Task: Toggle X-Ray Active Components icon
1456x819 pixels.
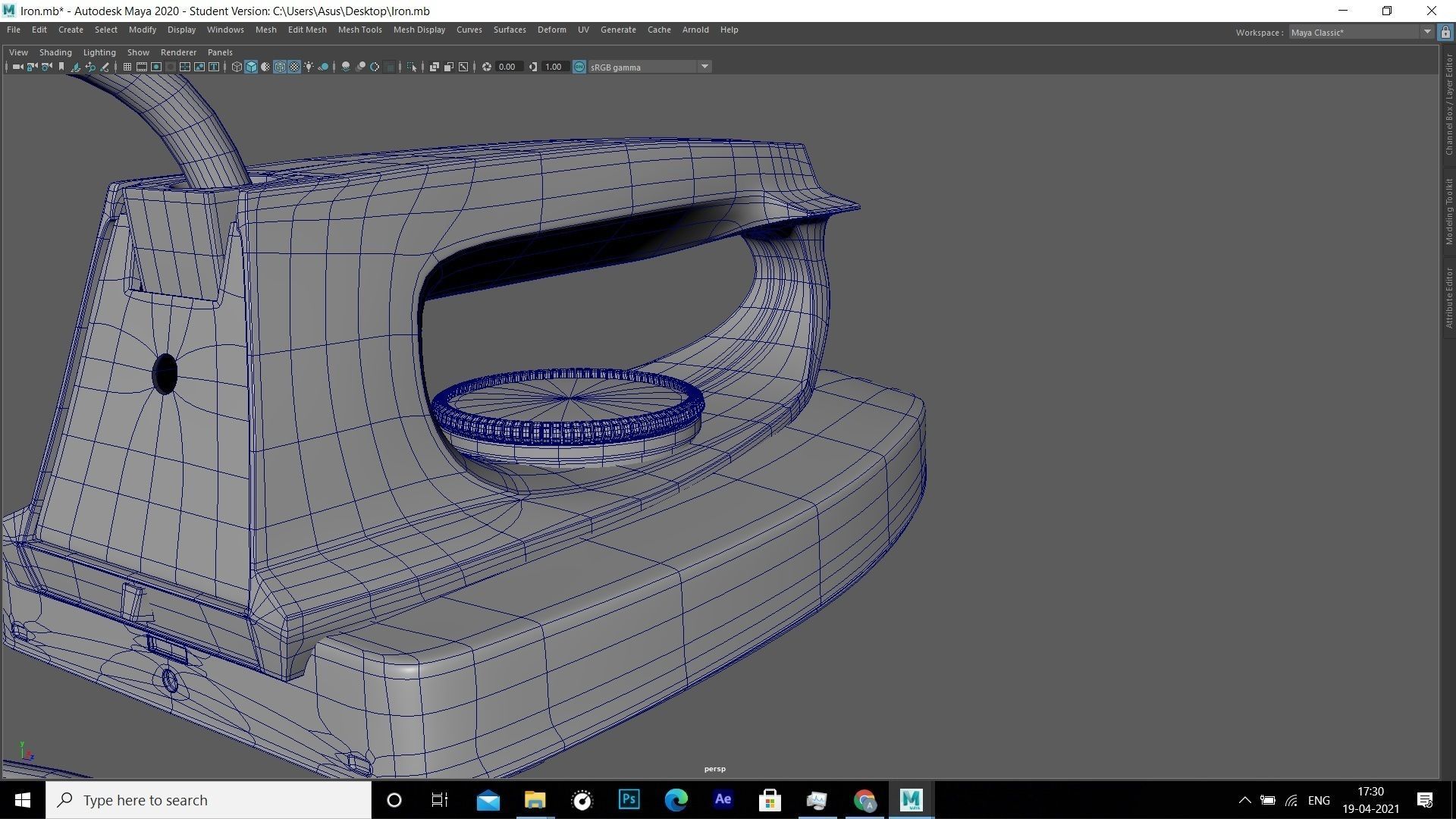Action: (x=449, y=67)
